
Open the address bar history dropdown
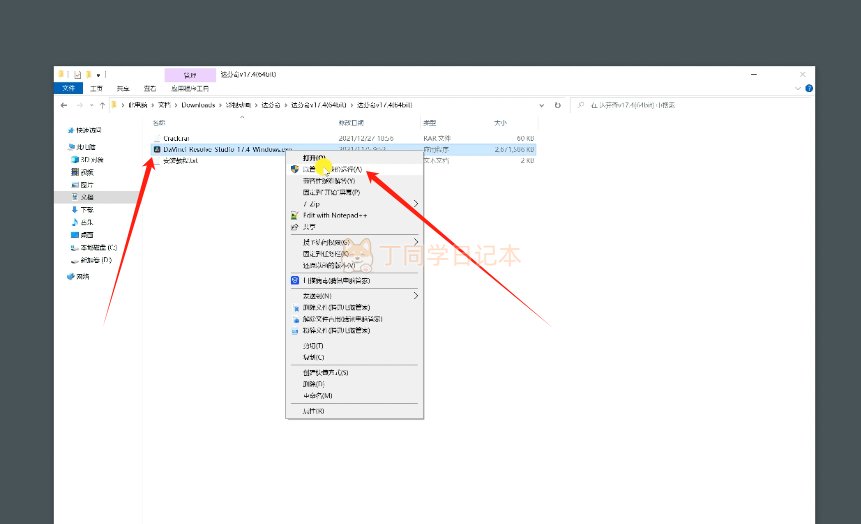(542, 105)
